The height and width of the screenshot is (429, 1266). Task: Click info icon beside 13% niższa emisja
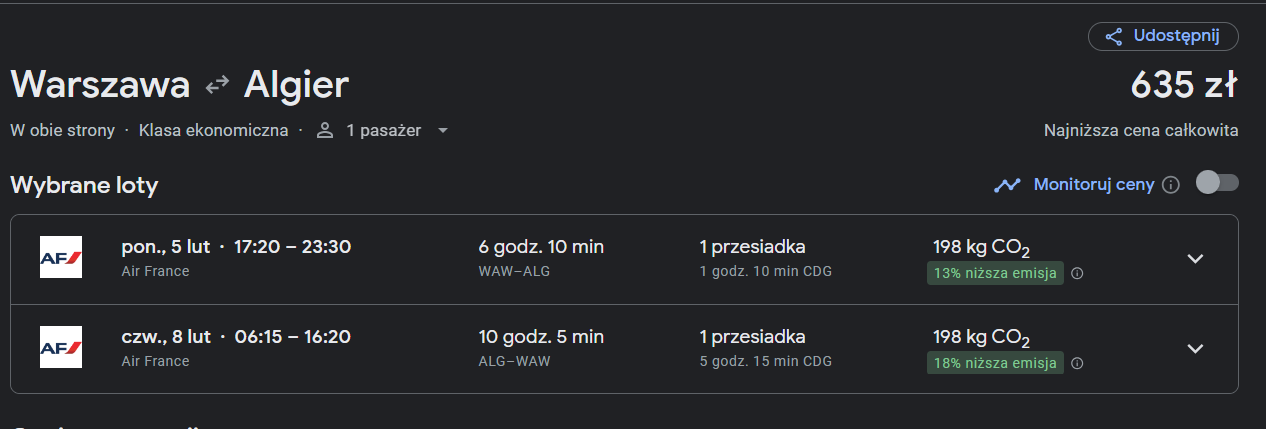[1078, 273]
